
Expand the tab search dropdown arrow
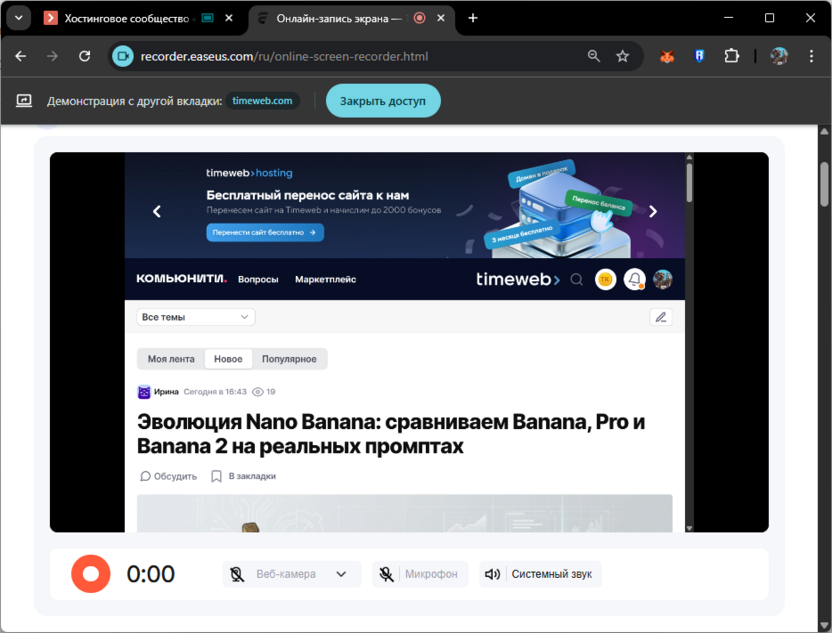point(19,18)
